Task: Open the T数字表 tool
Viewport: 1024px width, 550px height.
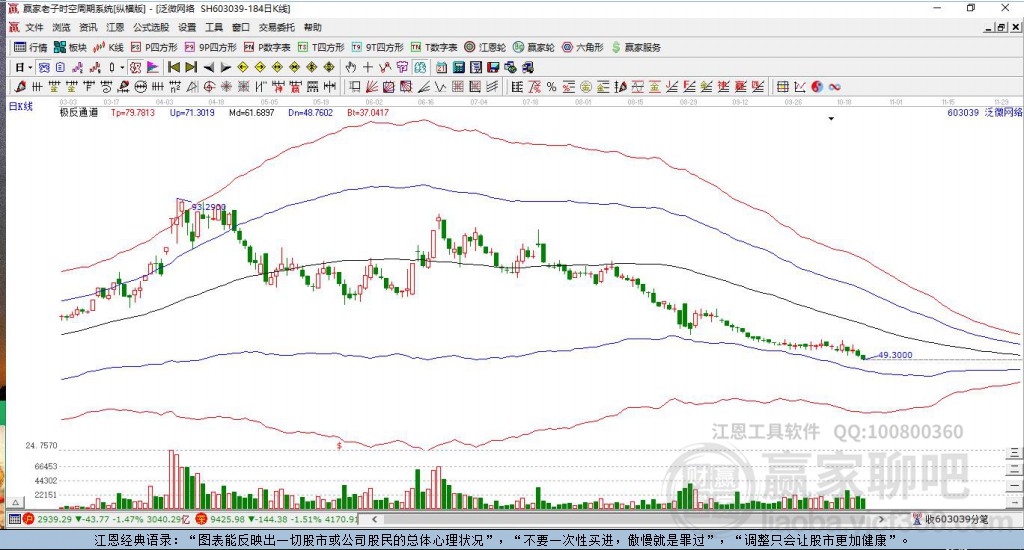Action: [434, 47]
